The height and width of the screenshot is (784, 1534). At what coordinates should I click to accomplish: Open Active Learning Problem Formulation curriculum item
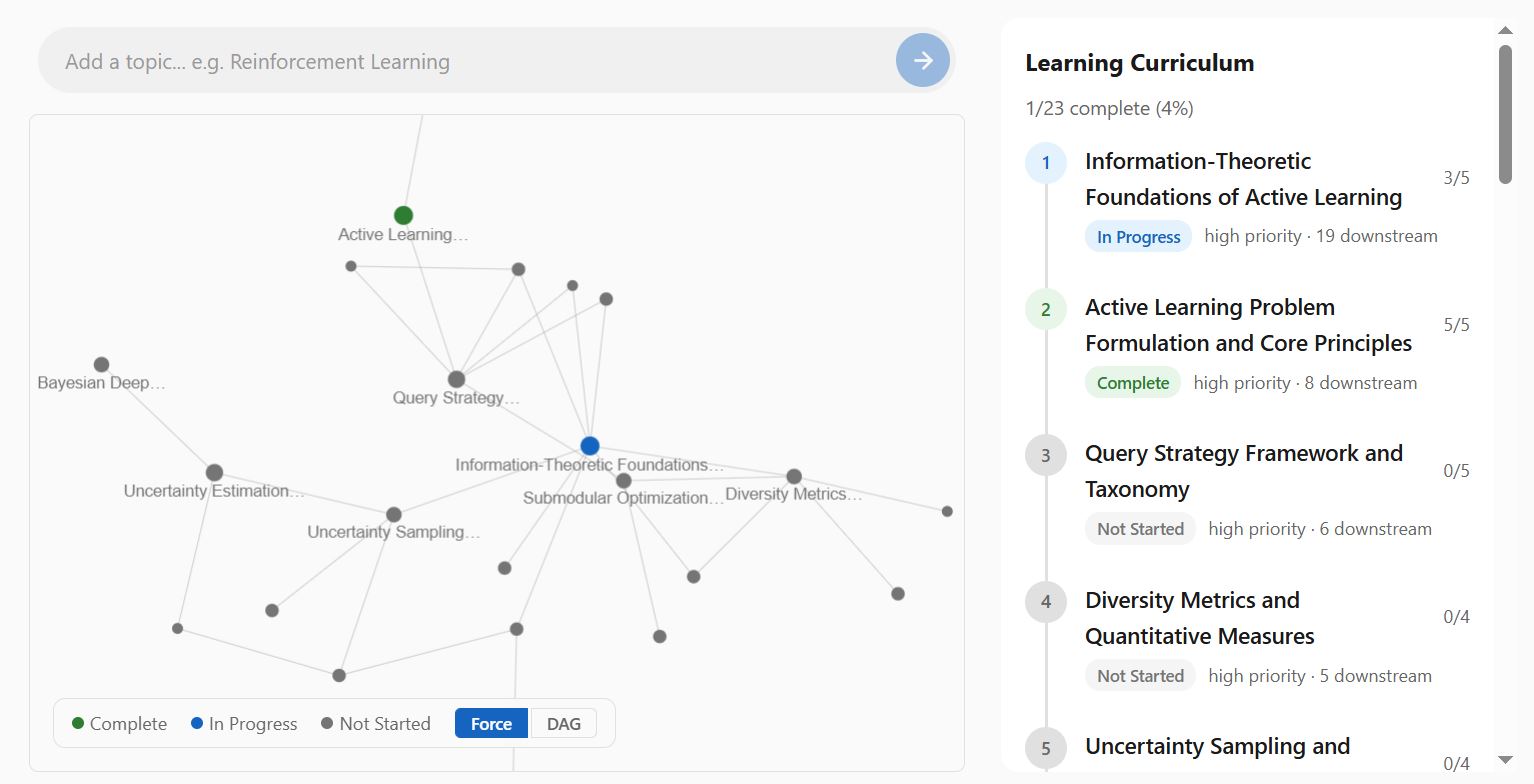[x=1248, y=325]
